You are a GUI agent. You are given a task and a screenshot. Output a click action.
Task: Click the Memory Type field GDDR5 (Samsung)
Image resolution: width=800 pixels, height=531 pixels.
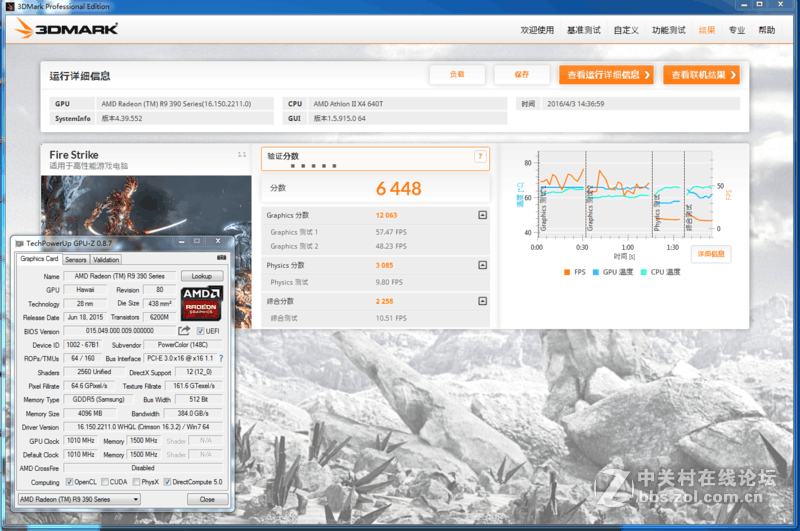click(98, 399)
